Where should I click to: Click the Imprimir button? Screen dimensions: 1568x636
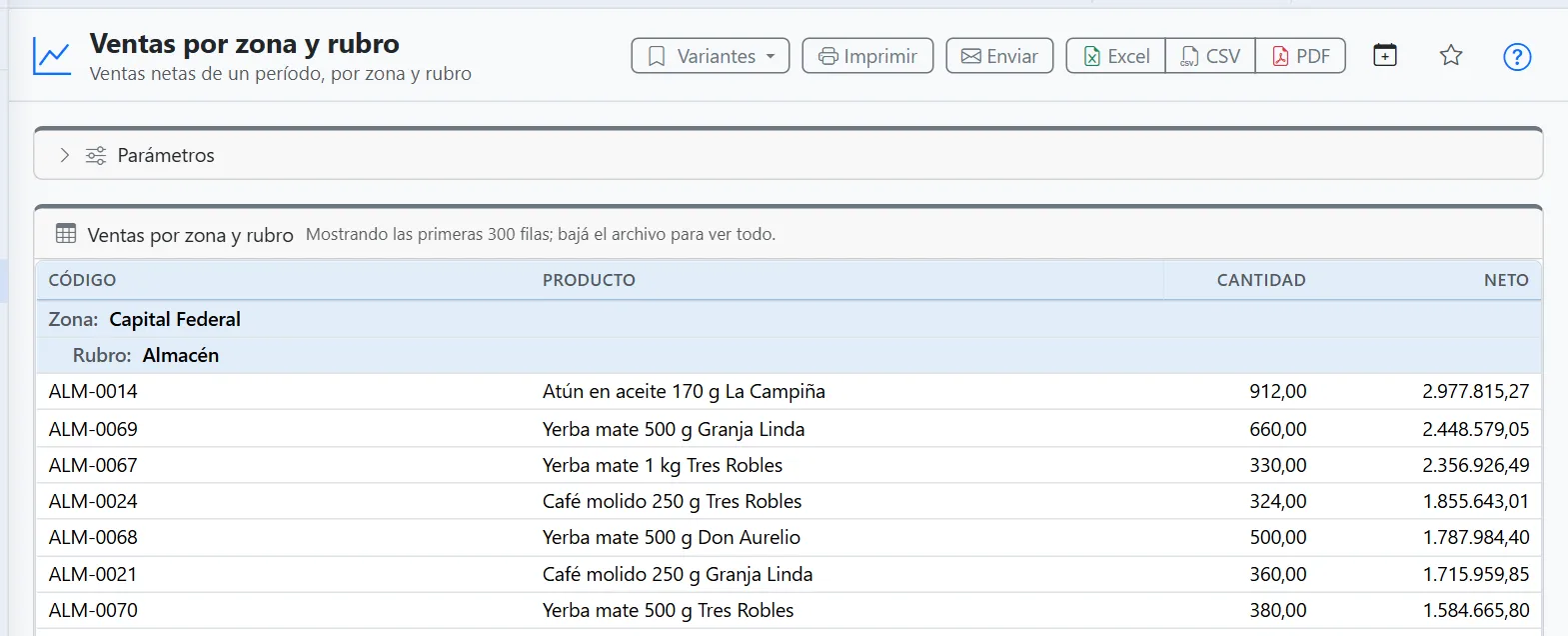tap(867, 56)
